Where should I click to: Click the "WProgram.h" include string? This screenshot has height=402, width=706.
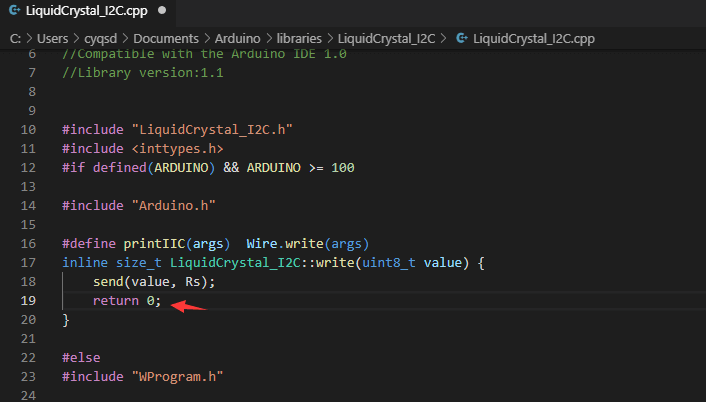177,376
